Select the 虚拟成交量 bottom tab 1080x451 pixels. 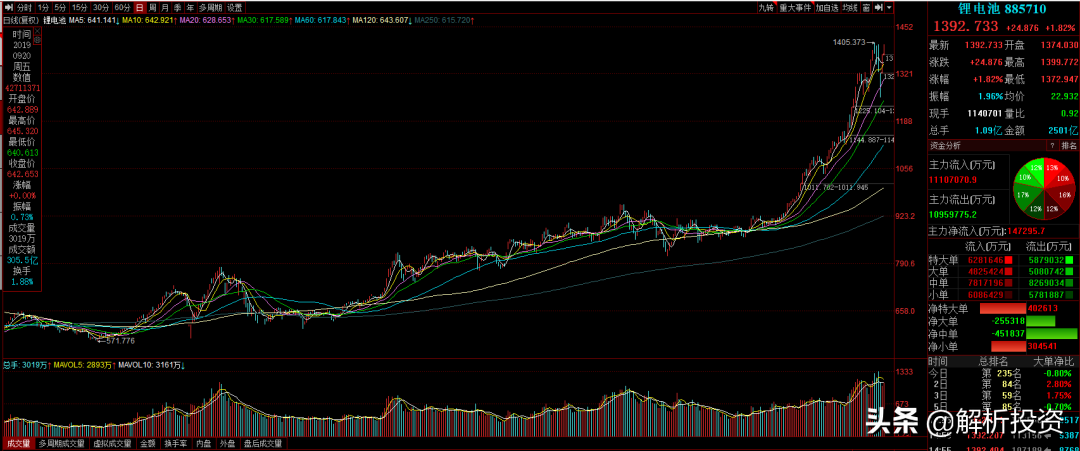[x=110, y=442]
